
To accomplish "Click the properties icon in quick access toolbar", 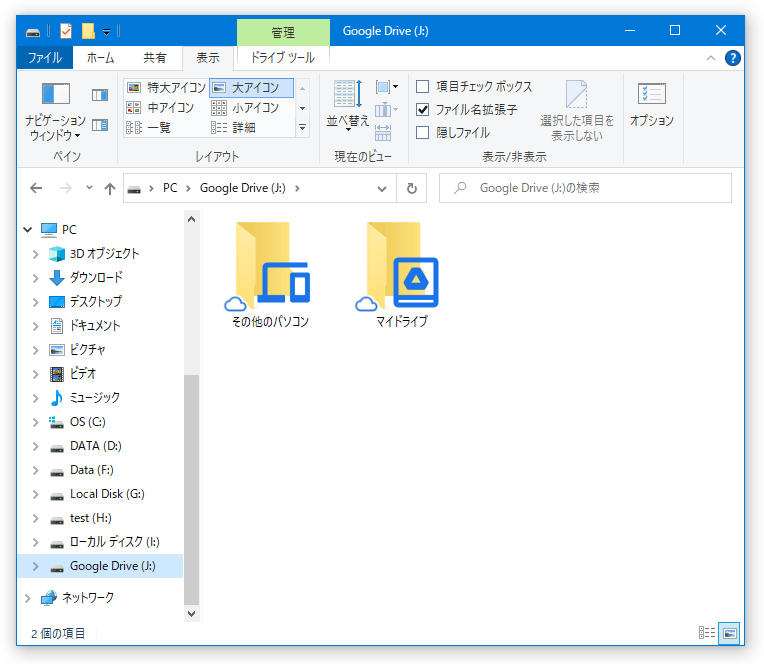I will pyautogui.click(x=66, y=31).
